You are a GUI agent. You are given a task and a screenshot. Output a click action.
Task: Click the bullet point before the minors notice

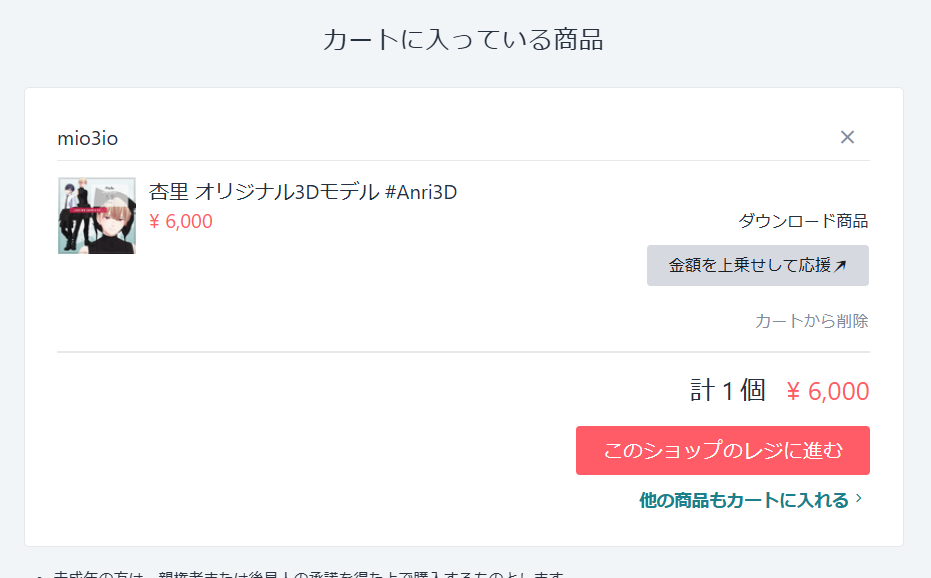pos(39,575)
